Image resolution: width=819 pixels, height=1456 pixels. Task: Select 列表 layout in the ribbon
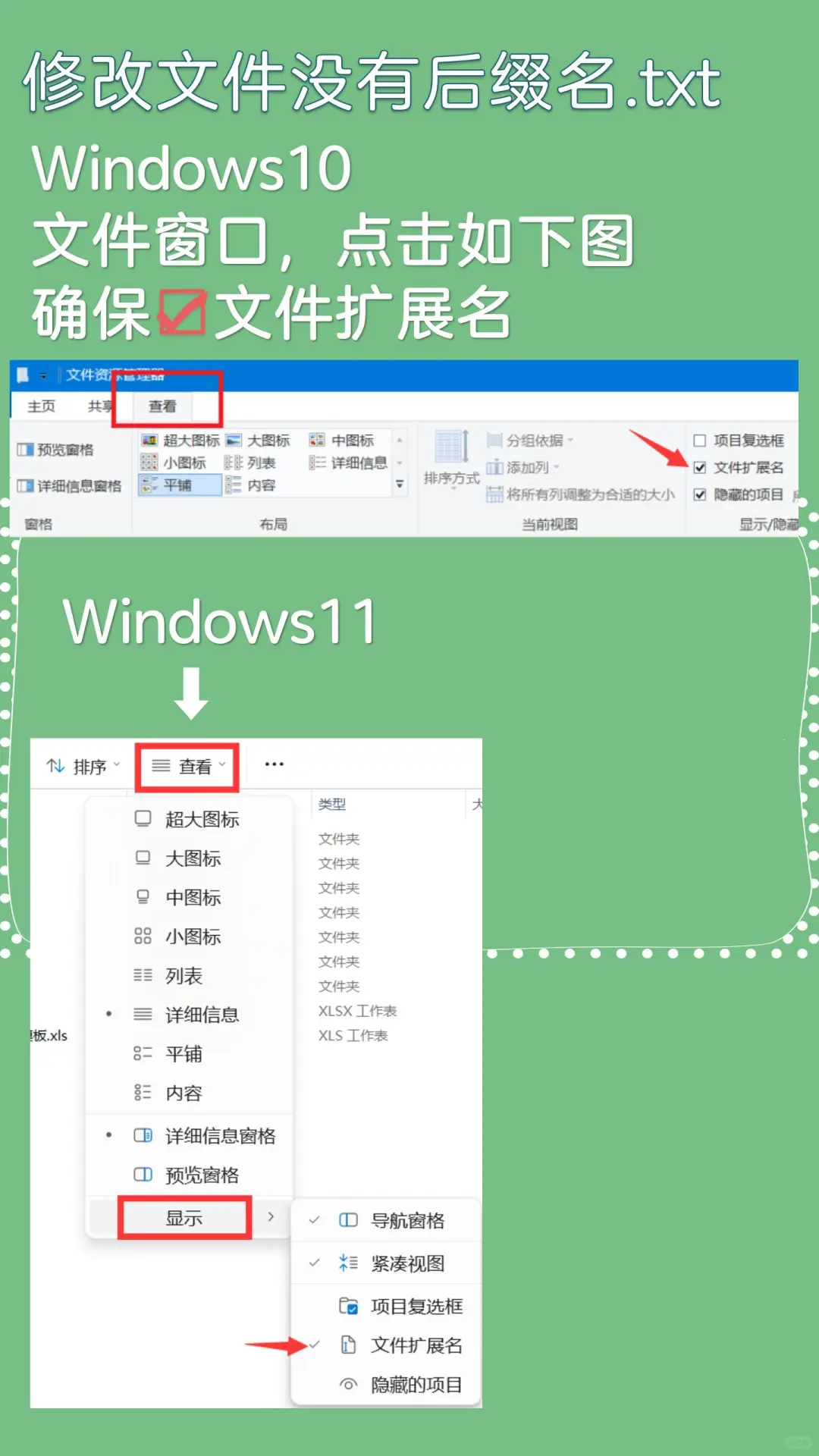tap(250, 463)
